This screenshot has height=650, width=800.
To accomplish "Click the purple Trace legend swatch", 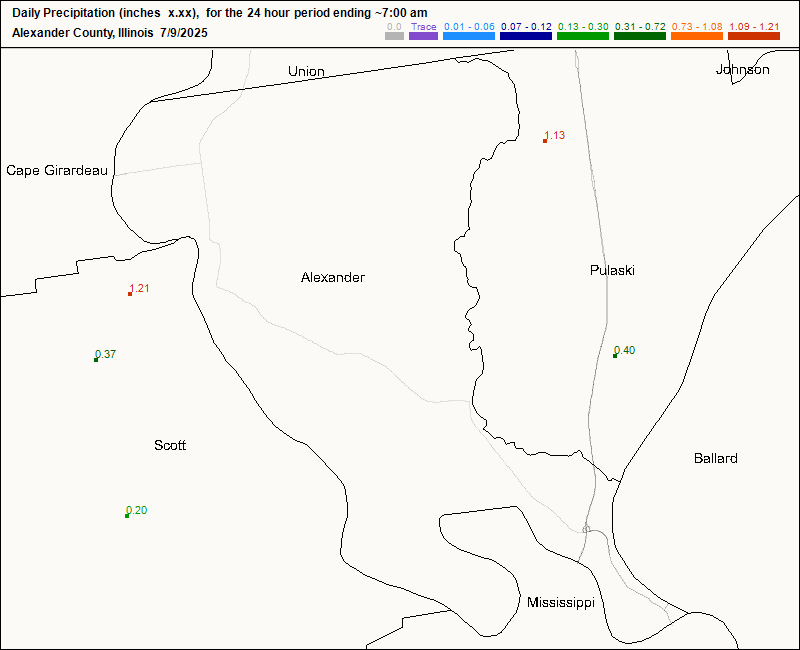I will pos(423,36).
